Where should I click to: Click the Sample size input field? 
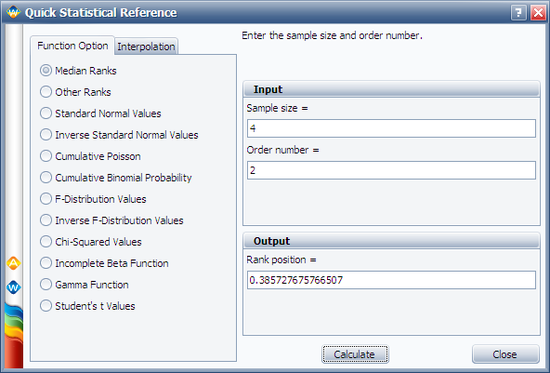pyautogui.click(x=391, y=128)
